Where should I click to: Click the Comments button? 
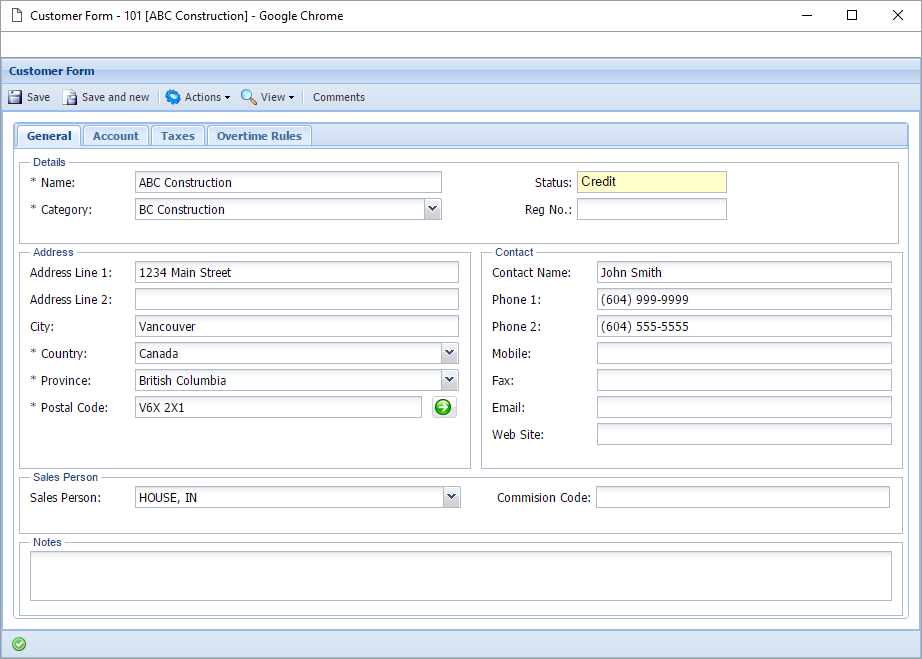click(339, 97)
